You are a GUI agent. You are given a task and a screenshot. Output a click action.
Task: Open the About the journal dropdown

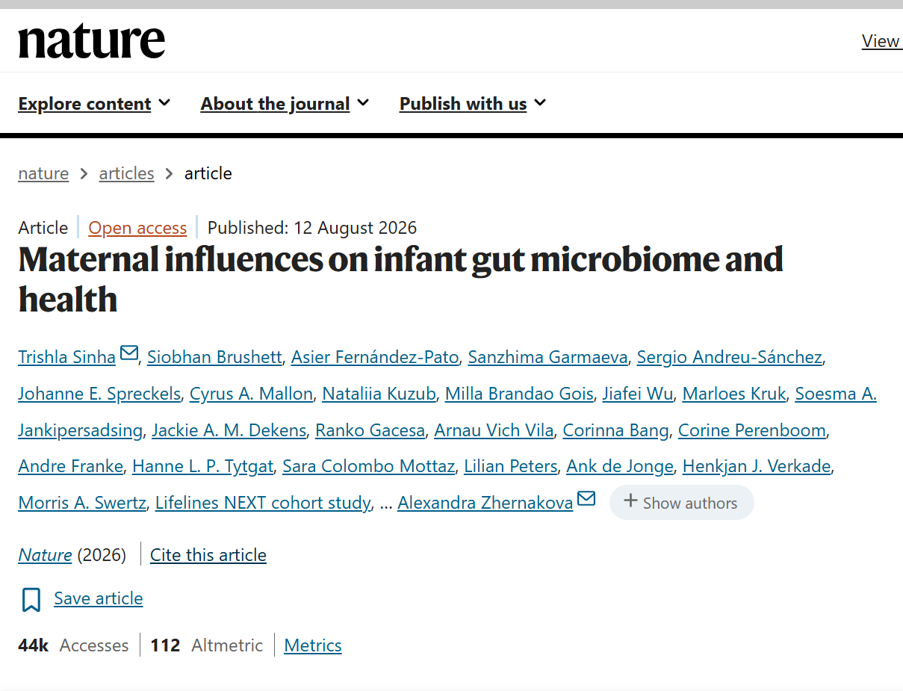pyautogui.click(x=284, y=104)
